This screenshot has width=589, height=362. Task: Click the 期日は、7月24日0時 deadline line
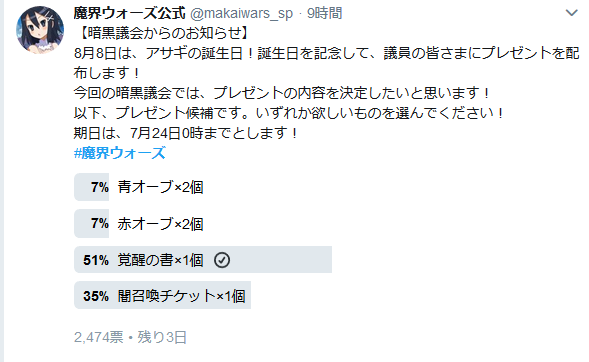pos(186,133)
